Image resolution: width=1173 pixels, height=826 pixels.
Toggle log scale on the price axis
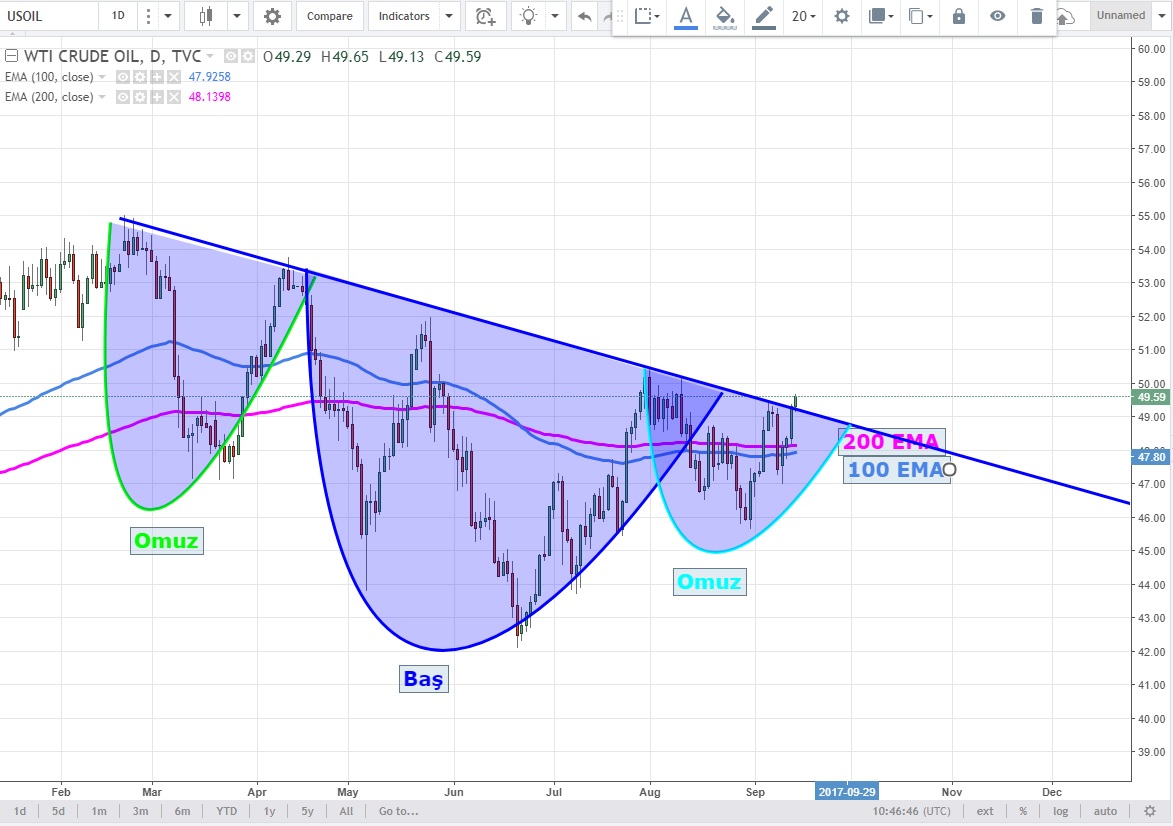(1060, 811)
